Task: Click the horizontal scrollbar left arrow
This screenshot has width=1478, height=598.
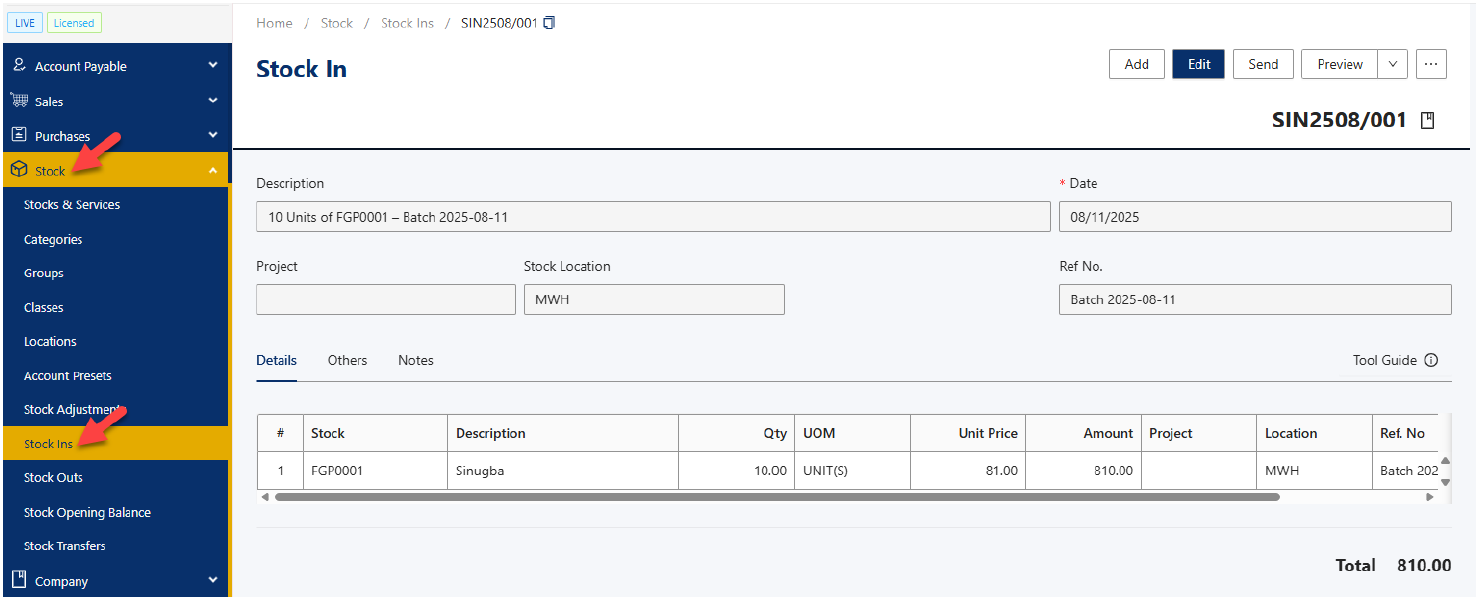Action: point(265,497)
